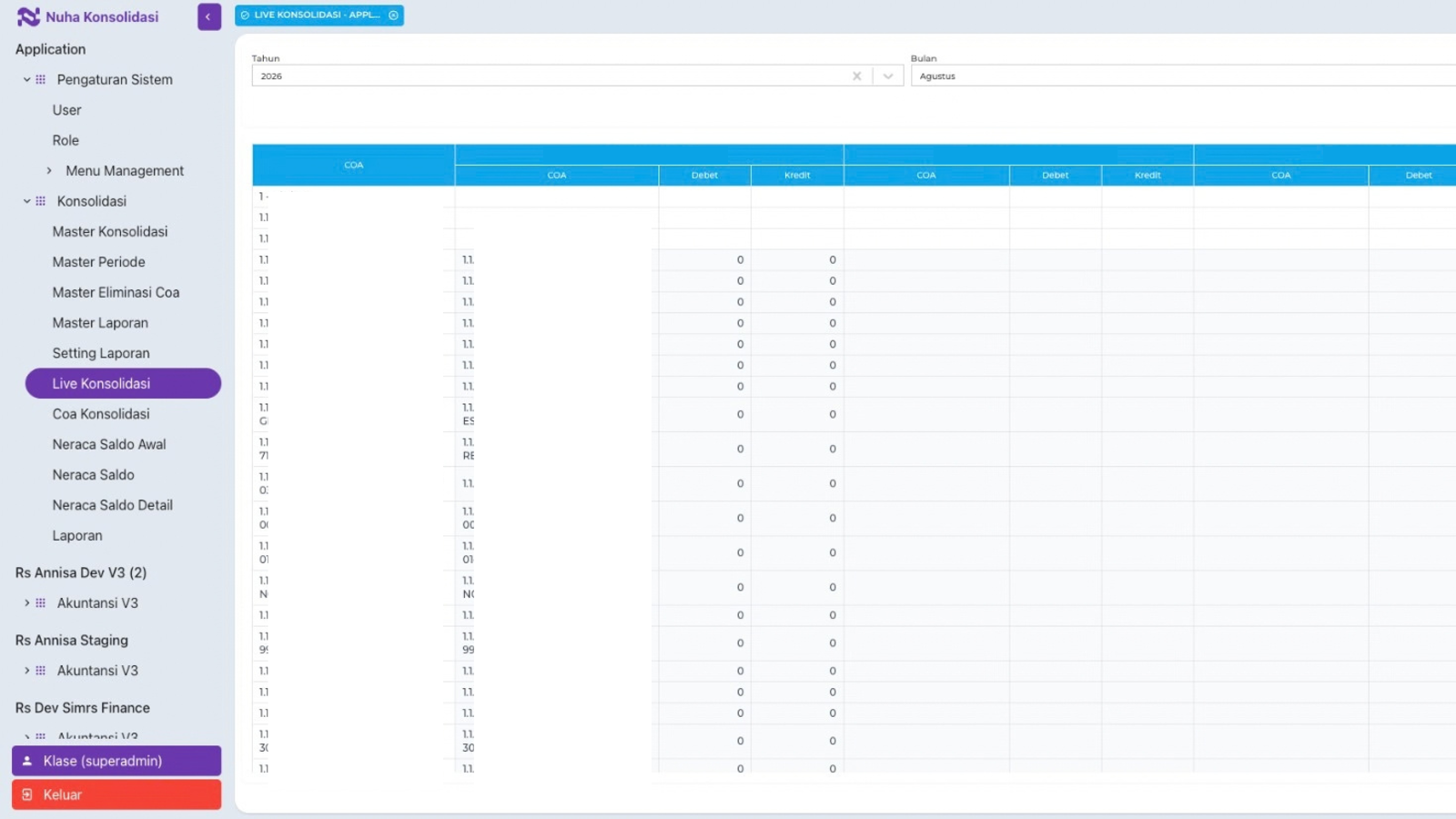Collapse the Pengaturan Sistem group
The image size is (1456, 819).
tap(26, 80)
